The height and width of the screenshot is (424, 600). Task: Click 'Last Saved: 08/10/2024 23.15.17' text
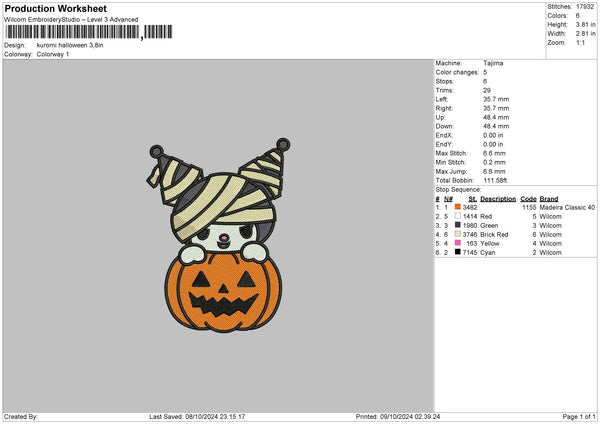tap(197, 417)
